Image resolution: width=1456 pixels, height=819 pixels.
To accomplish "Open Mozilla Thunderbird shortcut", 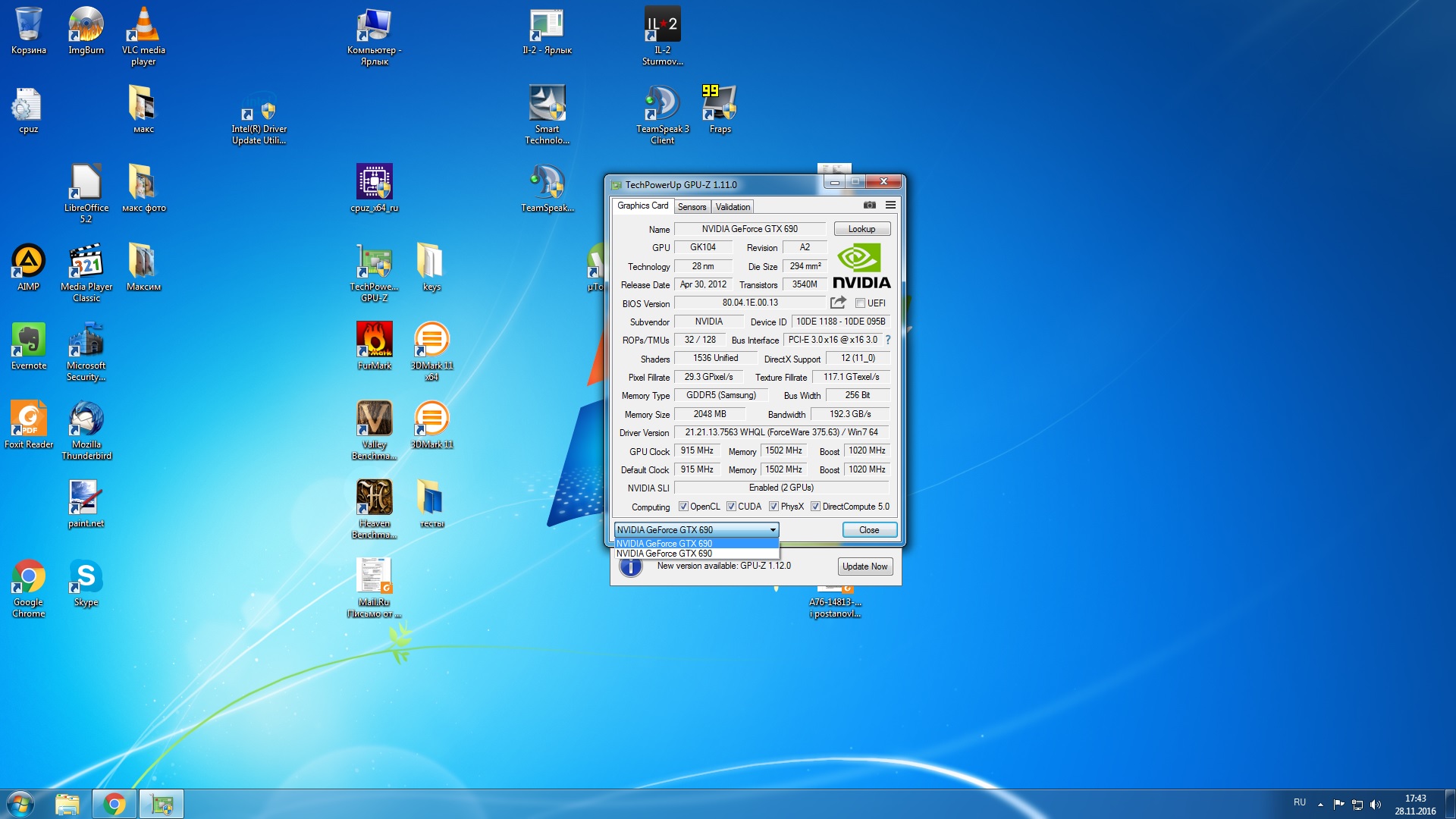I will 86,431.
